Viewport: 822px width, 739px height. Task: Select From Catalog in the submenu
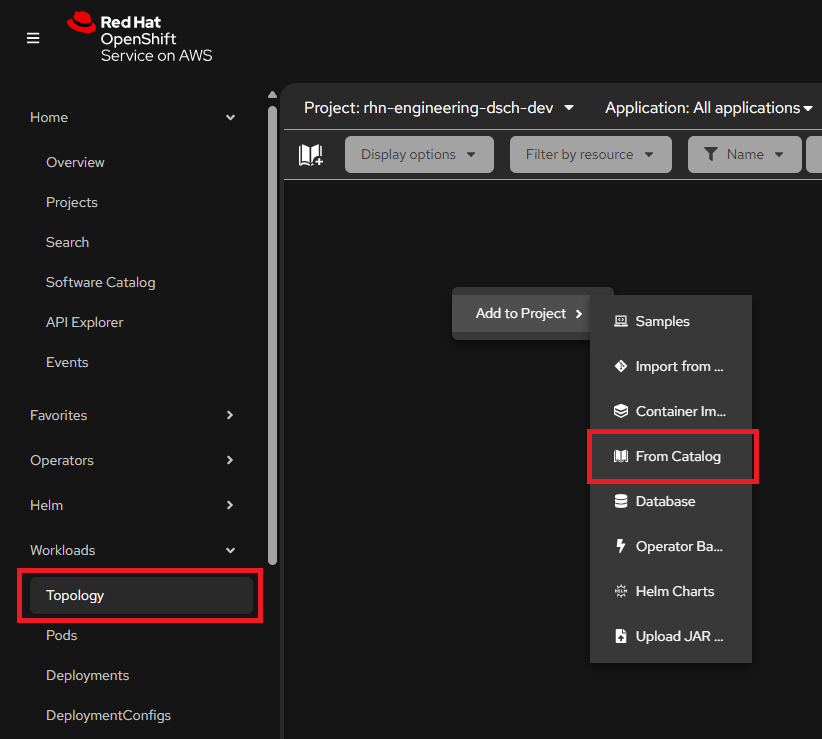[x=677, y=456]
